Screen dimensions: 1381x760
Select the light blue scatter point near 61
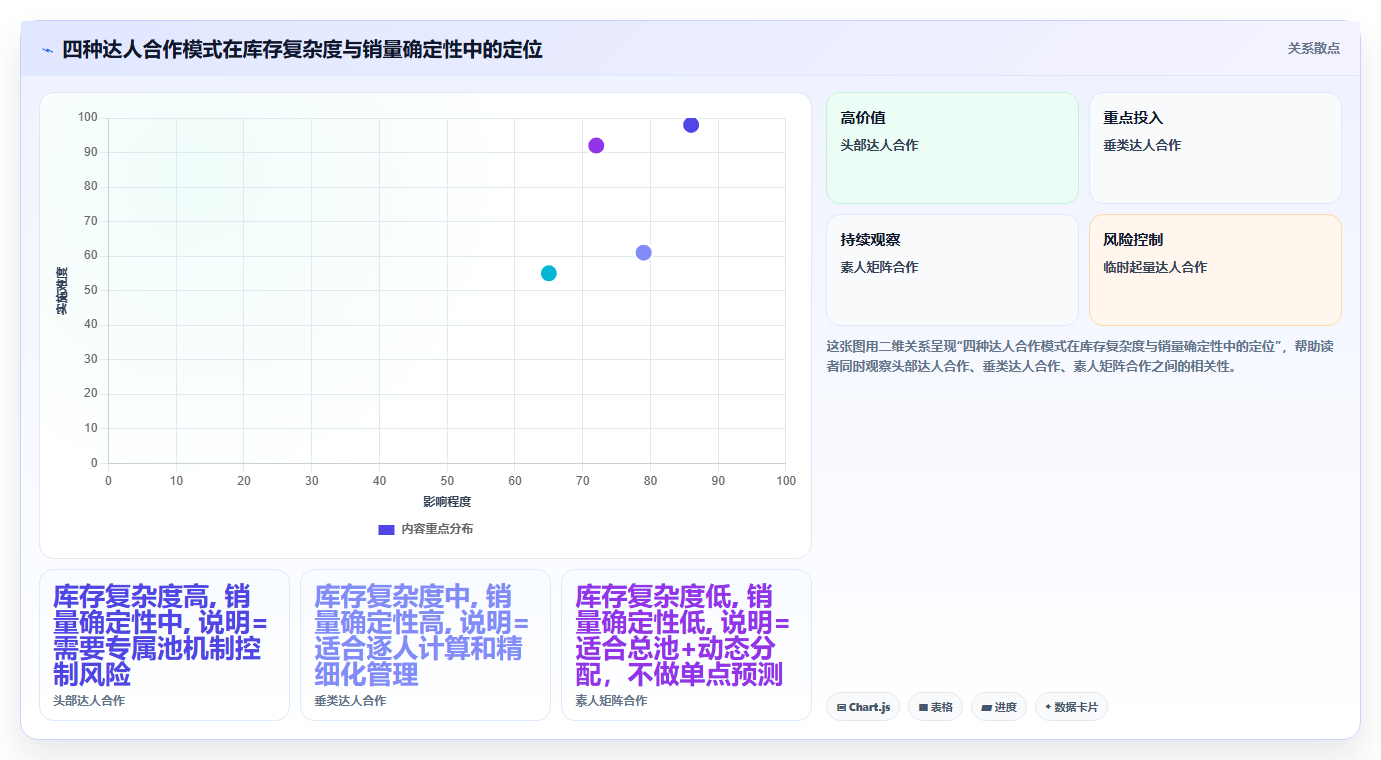point(643,253)
